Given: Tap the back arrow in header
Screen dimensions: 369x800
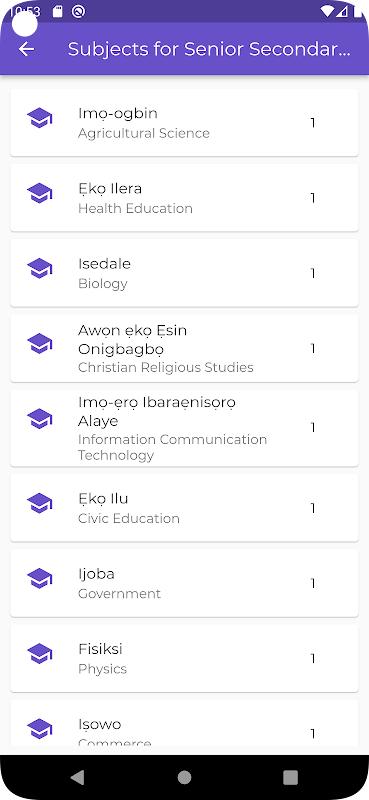Looking at the screenshot, I should point(26,49).
